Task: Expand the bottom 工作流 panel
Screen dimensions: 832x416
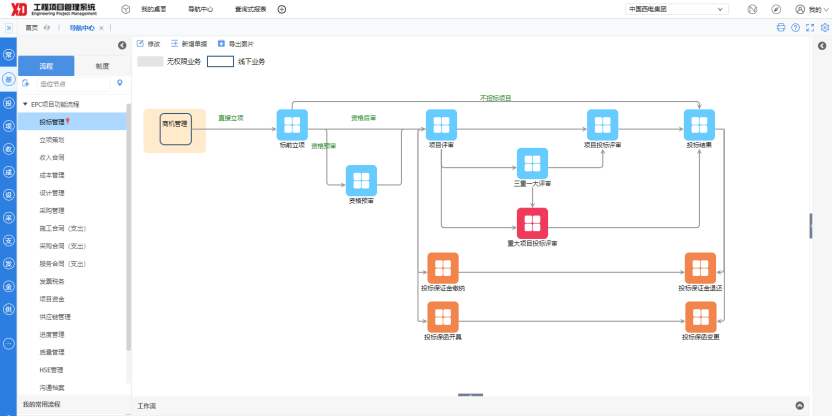Action: [x=799, y=406]
